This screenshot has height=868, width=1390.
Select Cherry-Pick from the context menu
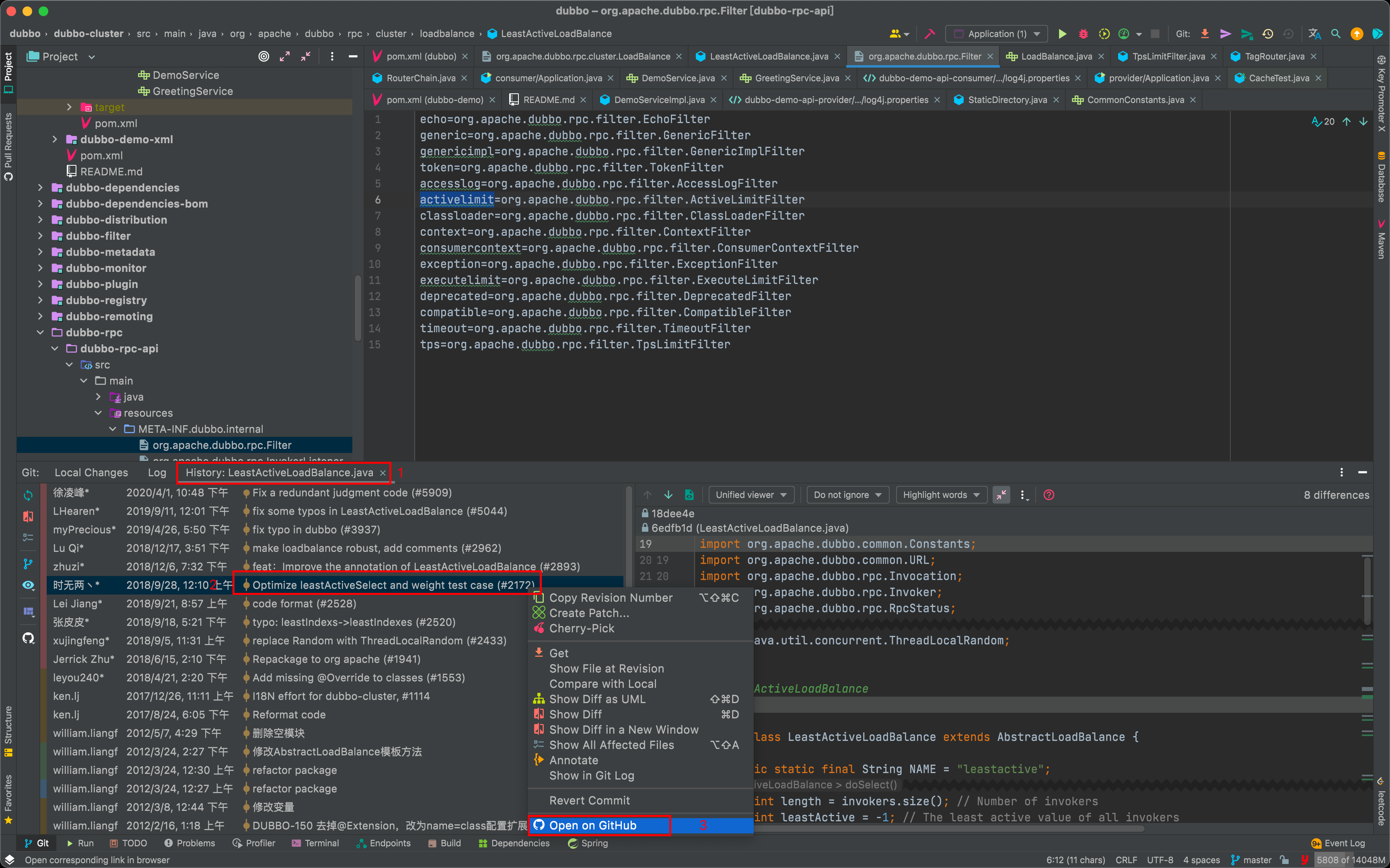581,629
